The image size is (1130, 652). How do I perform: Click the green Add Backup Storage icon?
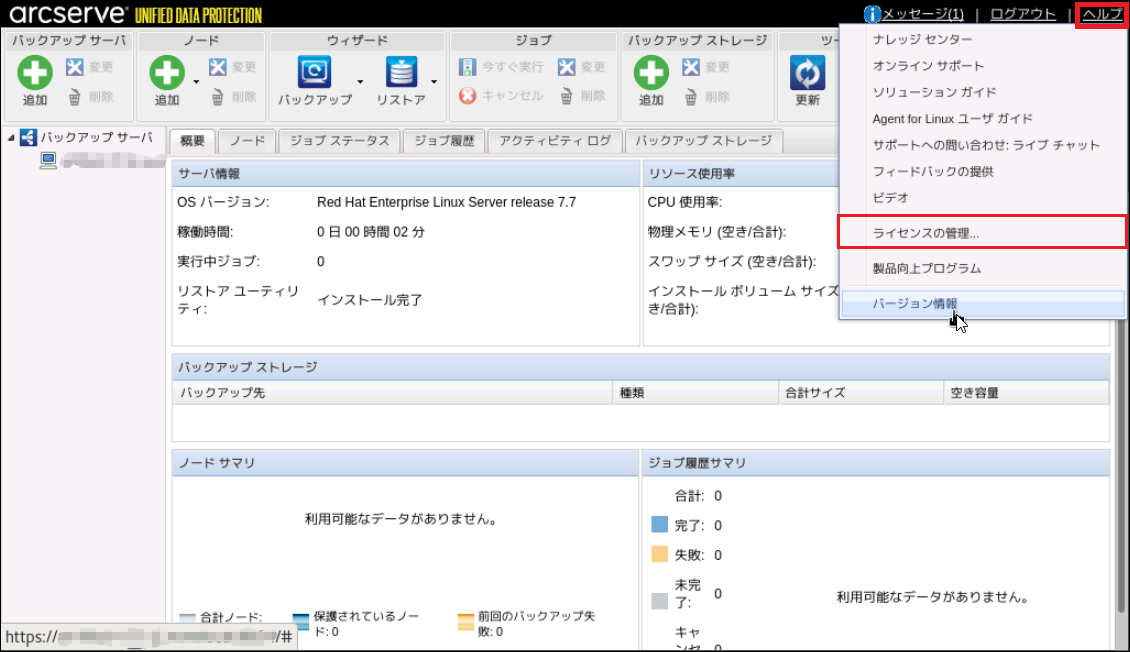(651, 72)
